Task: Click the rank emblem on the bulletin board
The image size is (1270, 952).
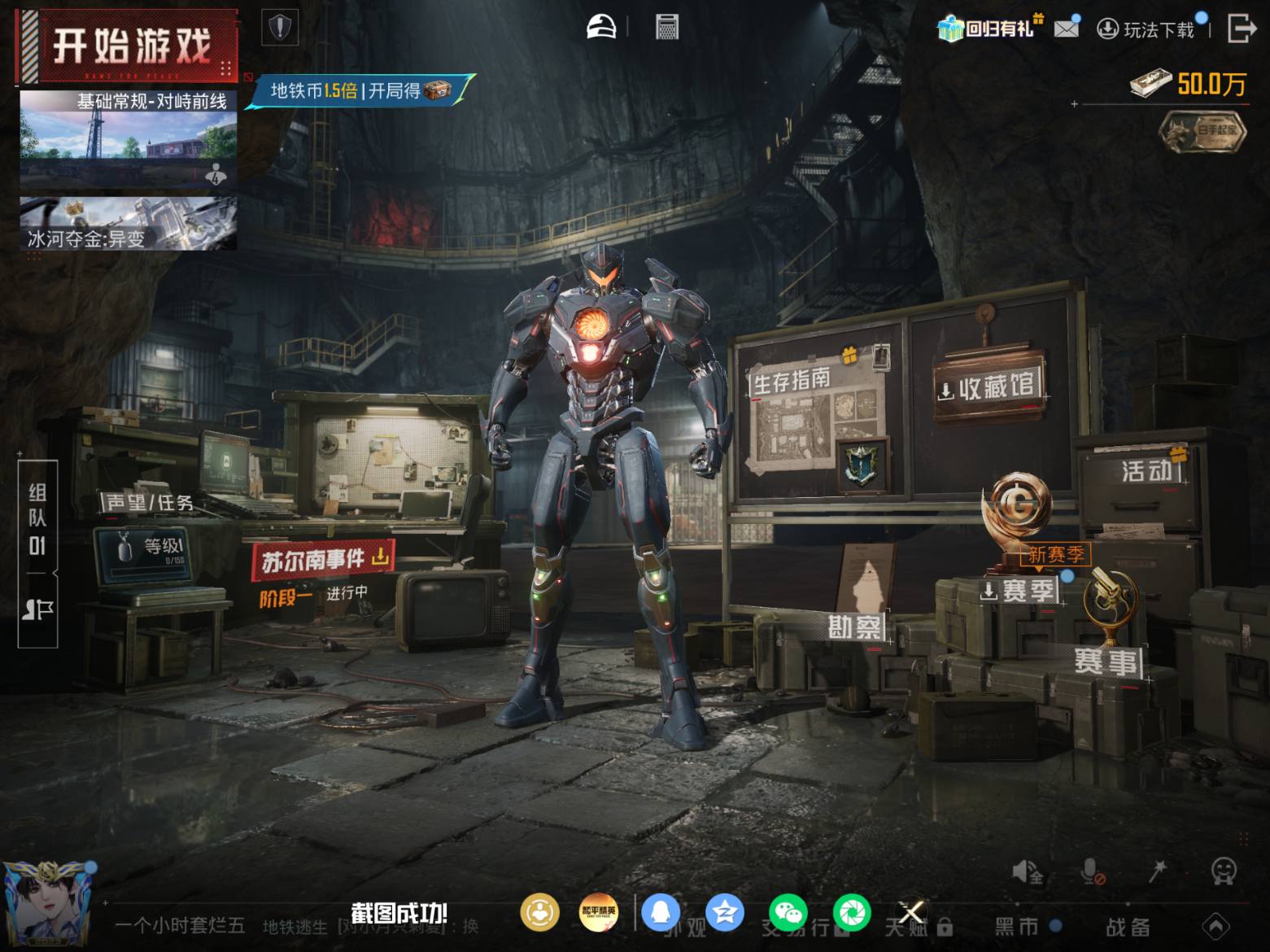Action: (862, 465)
